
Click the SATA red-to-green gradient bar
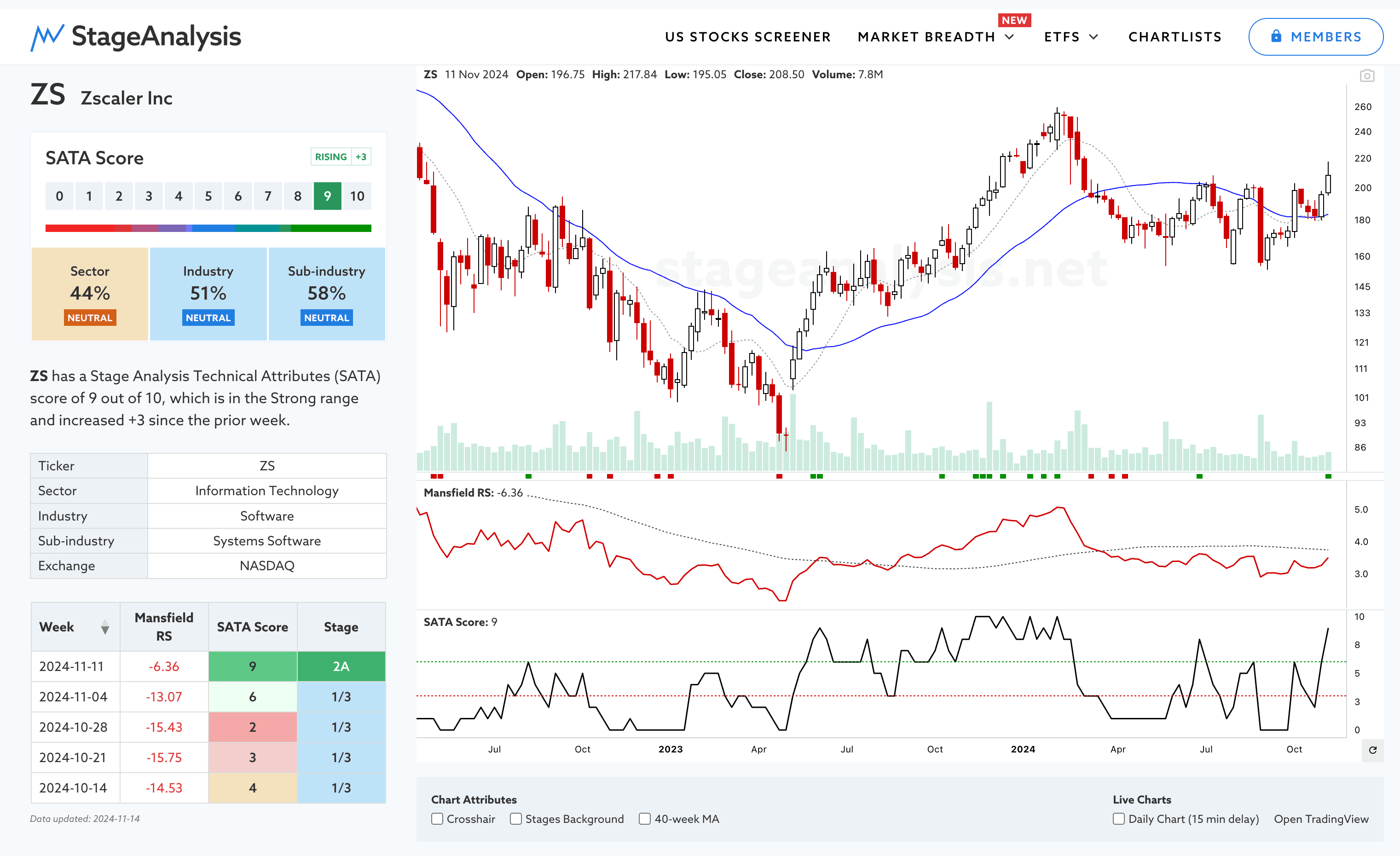coord(208,228)
